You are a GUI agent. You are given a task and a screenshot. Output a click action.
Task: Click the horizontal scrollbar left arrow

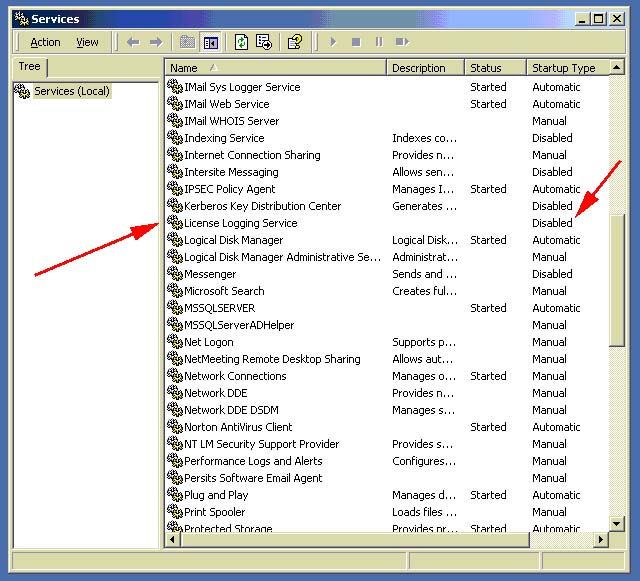pos(173,540)
